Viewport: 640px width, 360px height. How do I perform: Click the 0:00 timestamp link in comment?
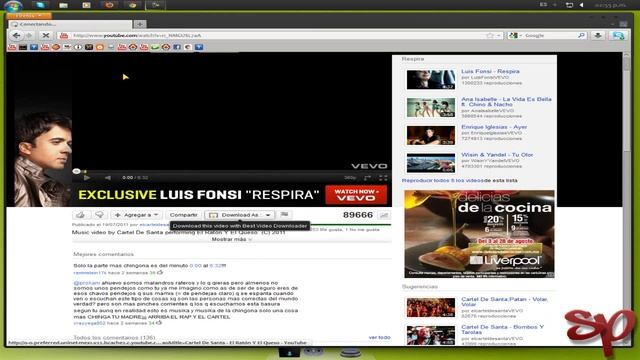point(196,265)
